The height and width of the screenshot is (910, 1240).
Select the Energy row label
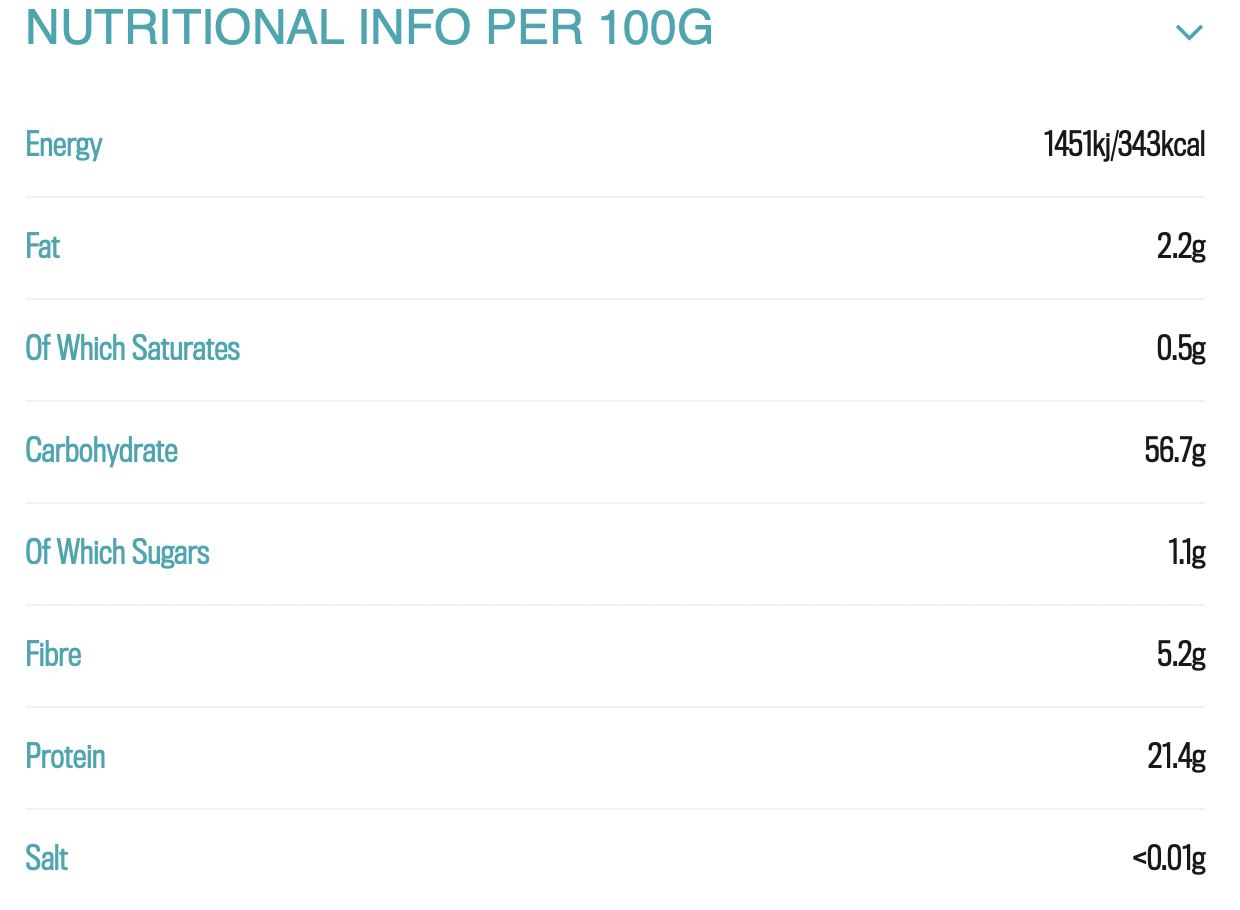[x=64, y=145]
